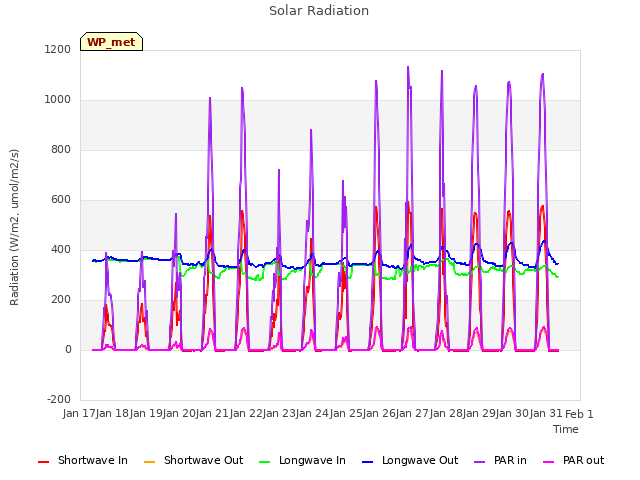Screen dimensions: 640x480
Task: Click the Feb 1 x-axis tick label
Action: tap(579, 414)
